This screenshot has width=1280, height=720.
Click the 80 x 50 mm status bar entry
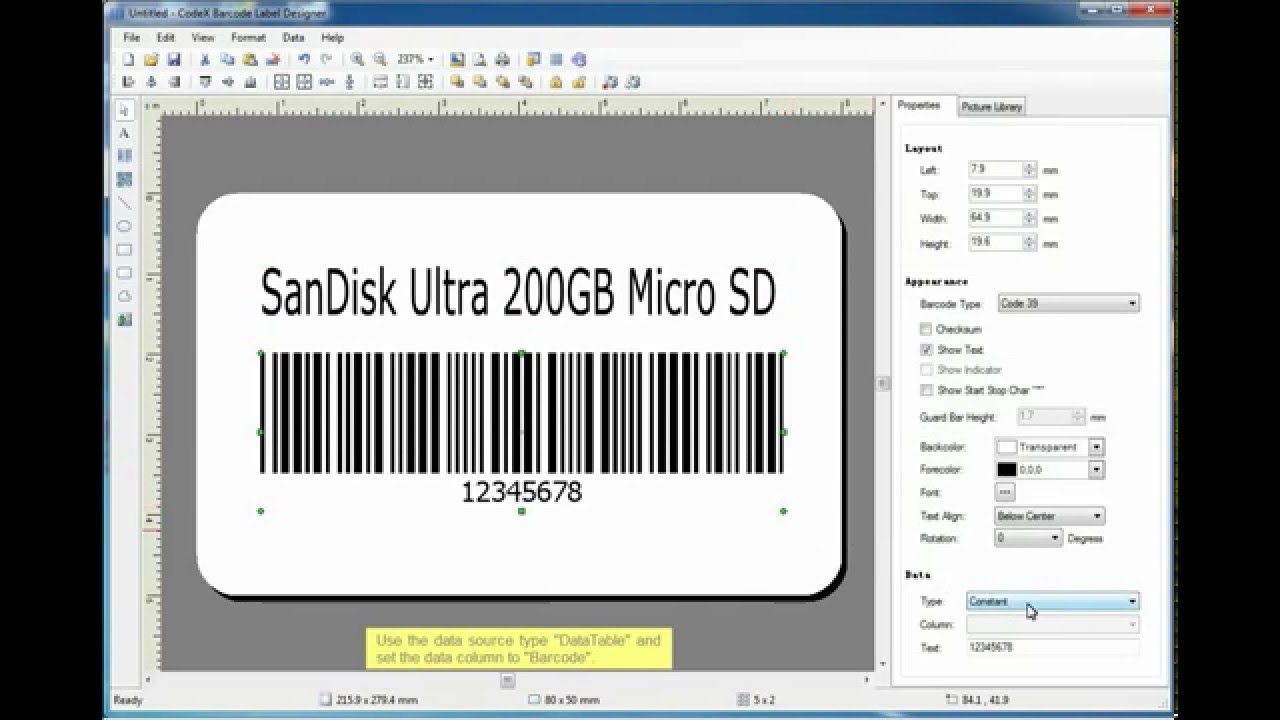[563, 700]
